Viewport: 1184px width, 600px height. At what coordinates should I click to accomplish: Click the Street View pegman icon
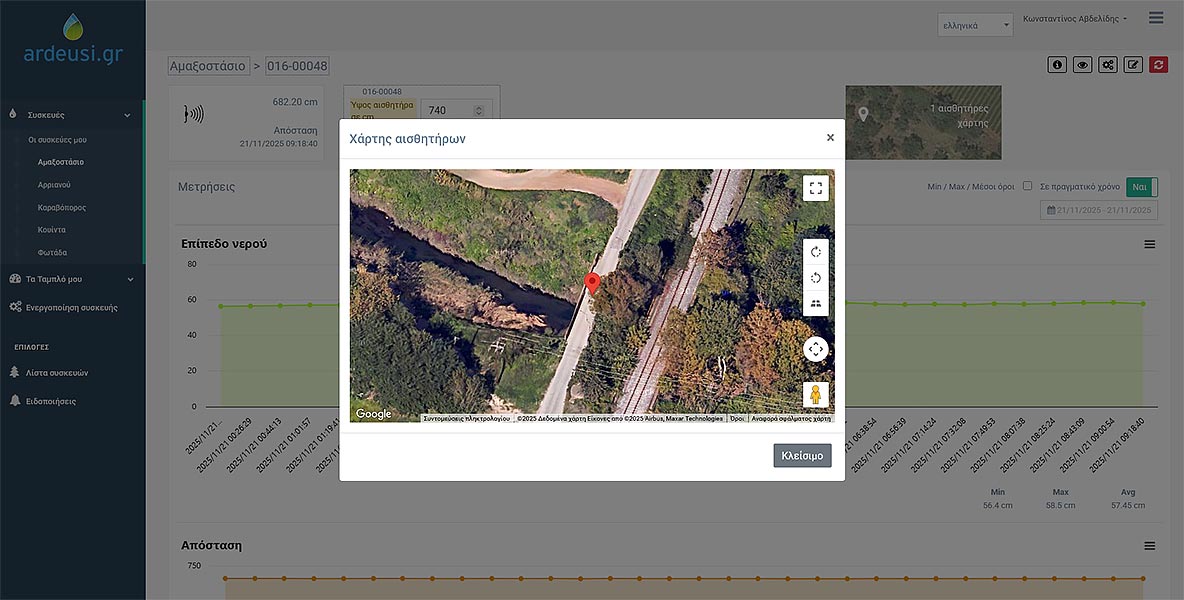click(816, 395)
